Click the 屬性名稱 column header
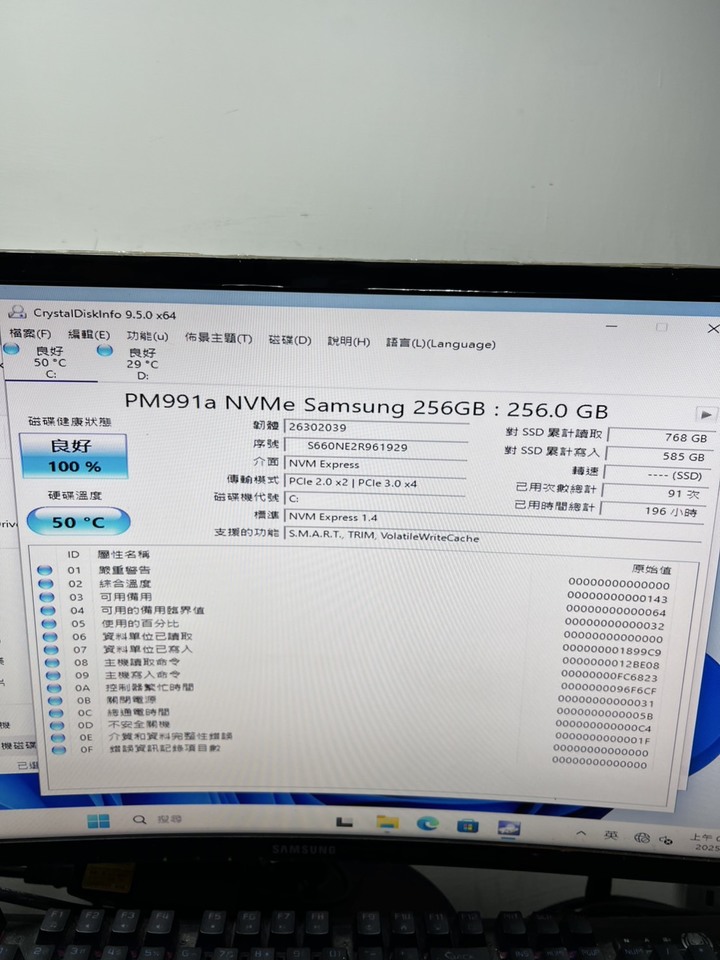 pyautogui.click(x=123, y=555)
